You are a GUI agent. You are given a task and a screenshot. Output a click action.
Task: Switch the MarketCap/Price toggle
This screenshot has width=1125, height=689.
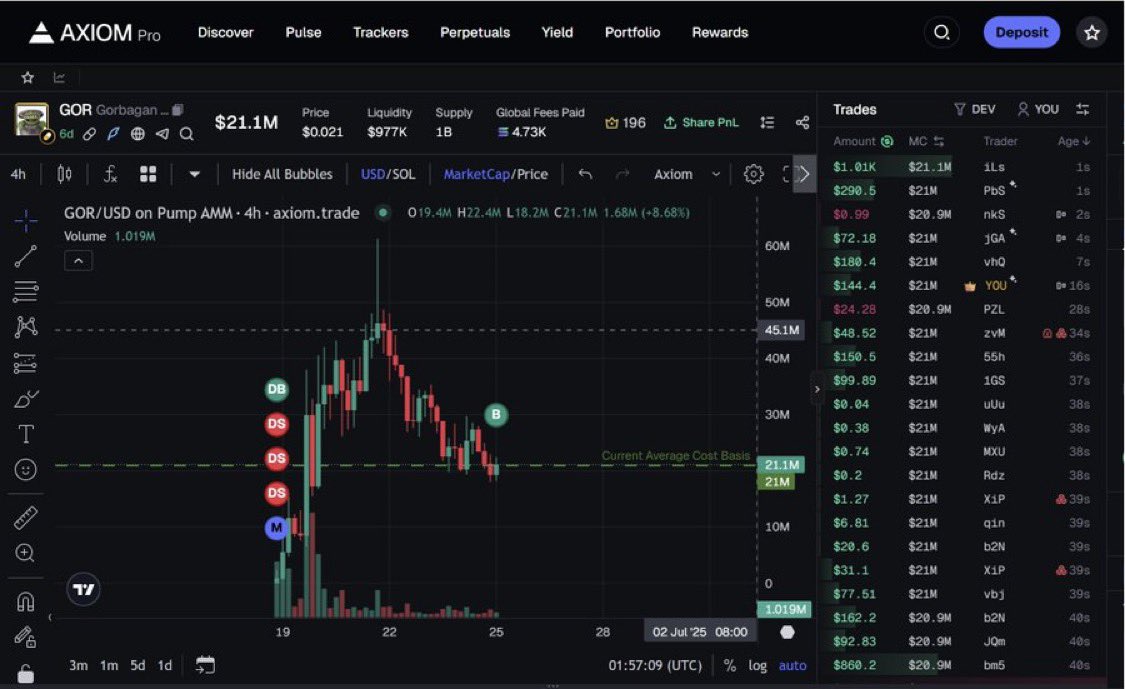click(495, 174)
